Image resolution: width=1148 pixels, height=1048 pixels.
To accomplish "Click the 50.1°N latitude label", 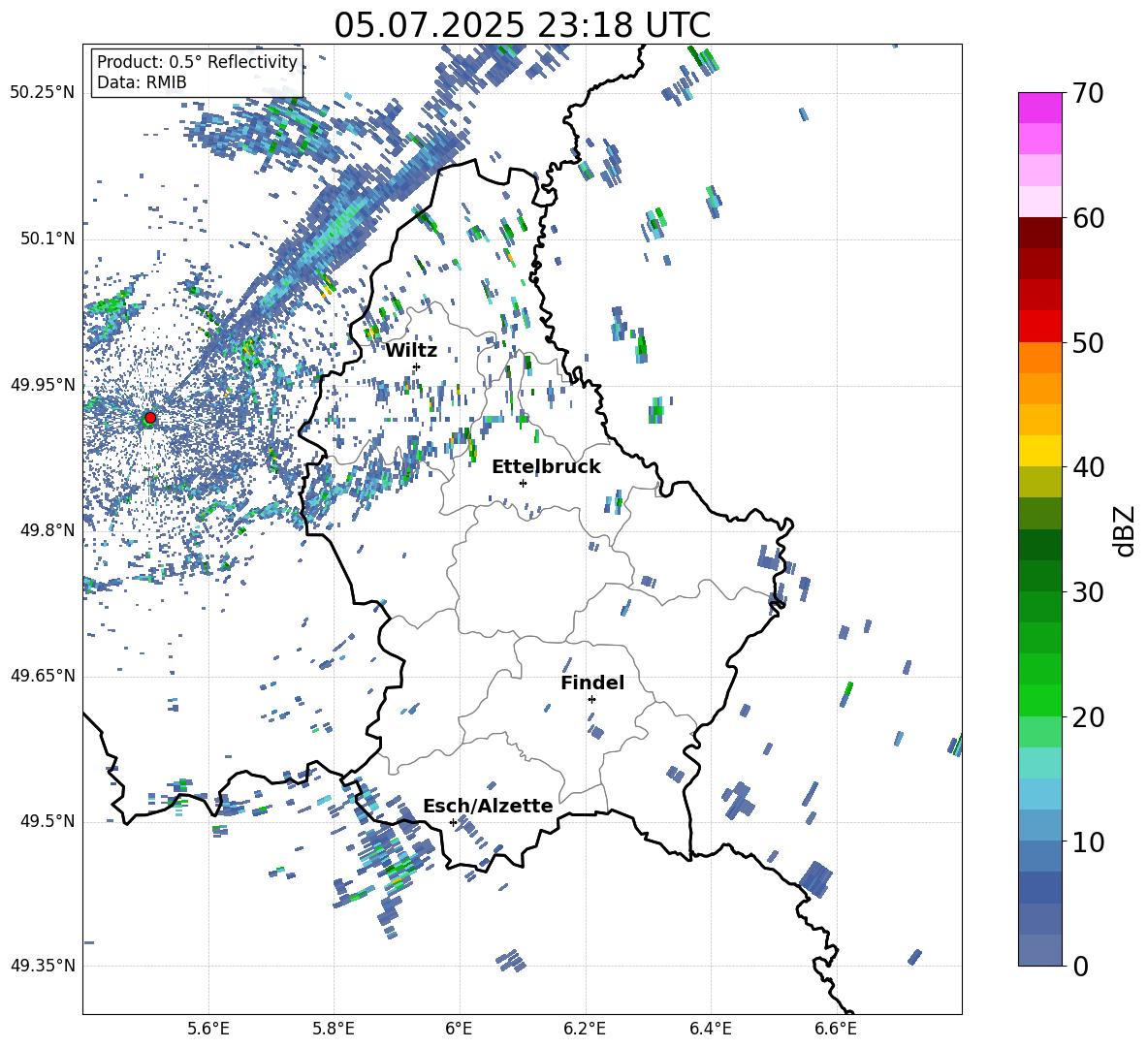I will [48, 238].
